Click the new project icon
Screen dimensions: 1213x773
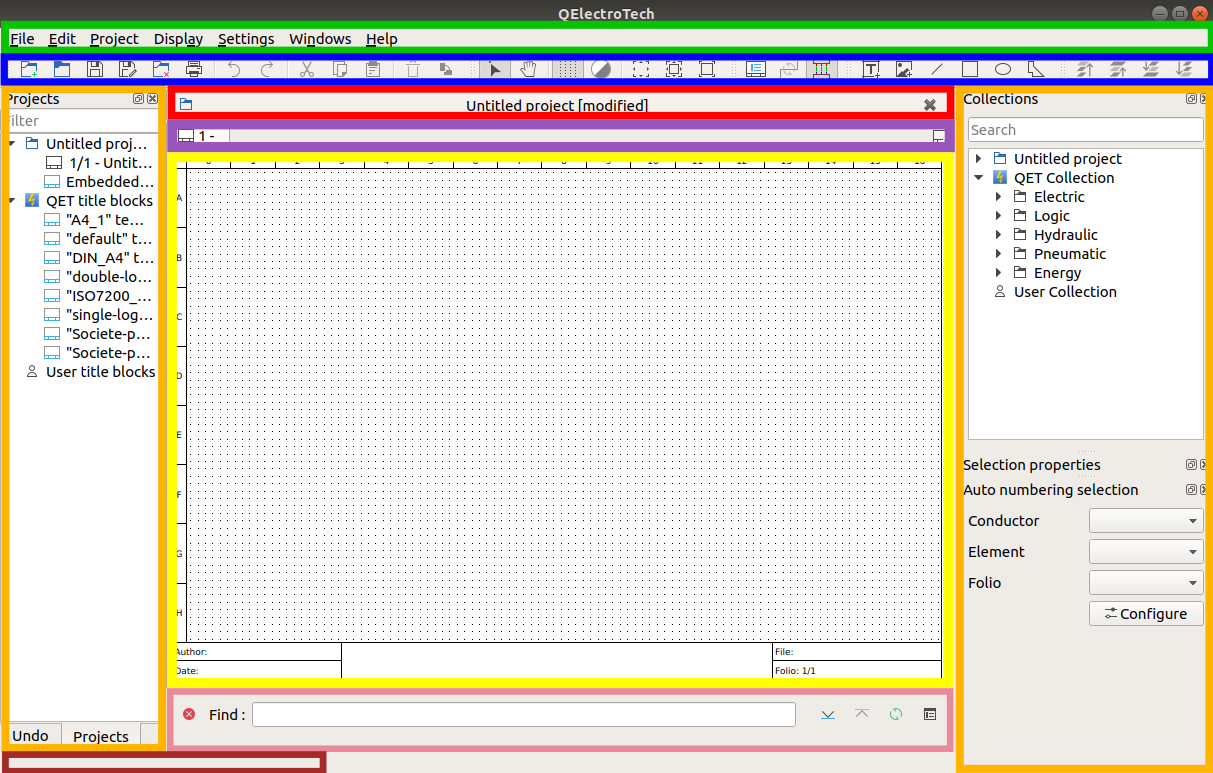pyautogui.click(x=29, y=69)
